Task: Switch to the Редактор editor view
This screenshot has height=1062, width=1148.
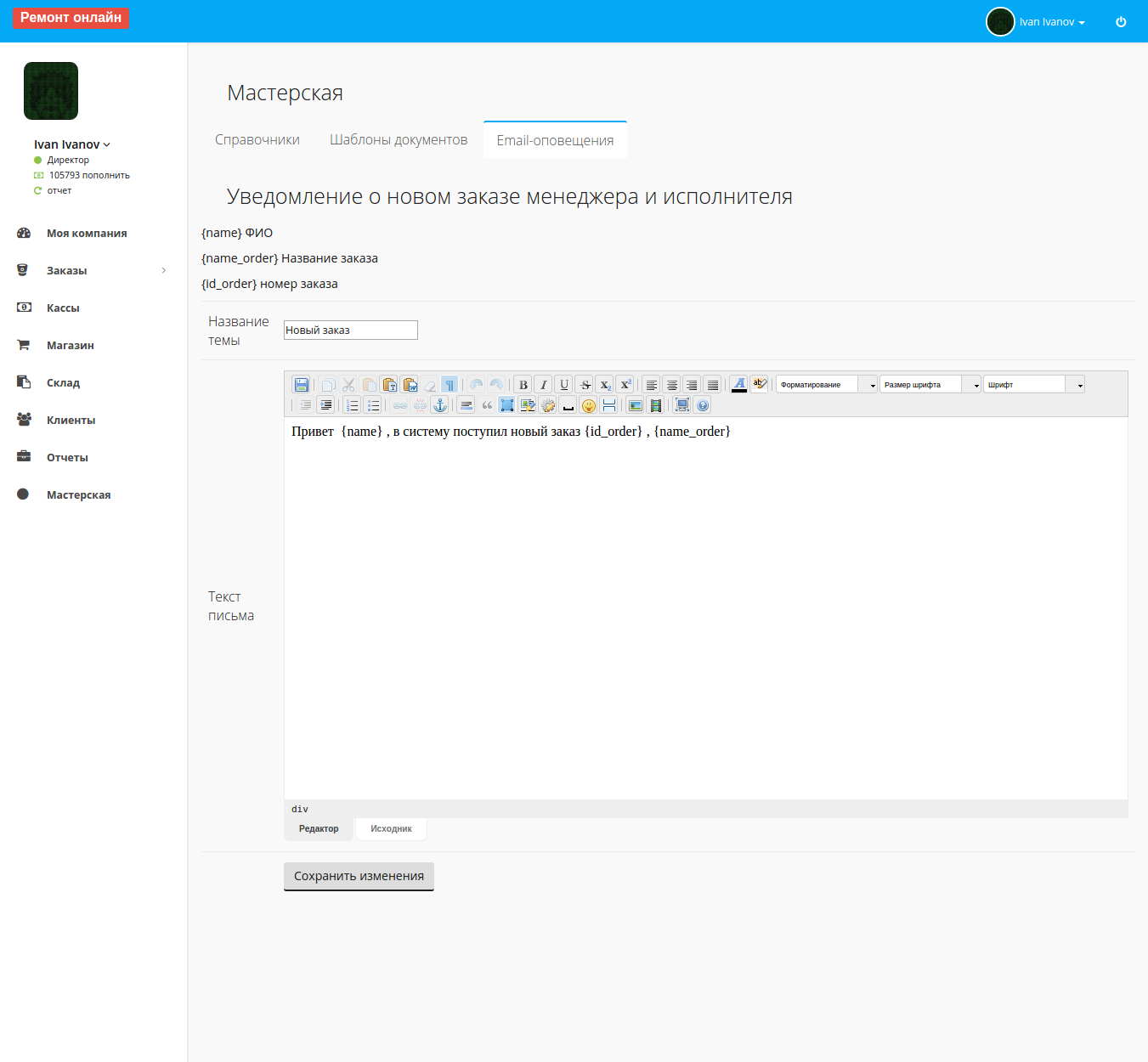Action: (319, 829)
